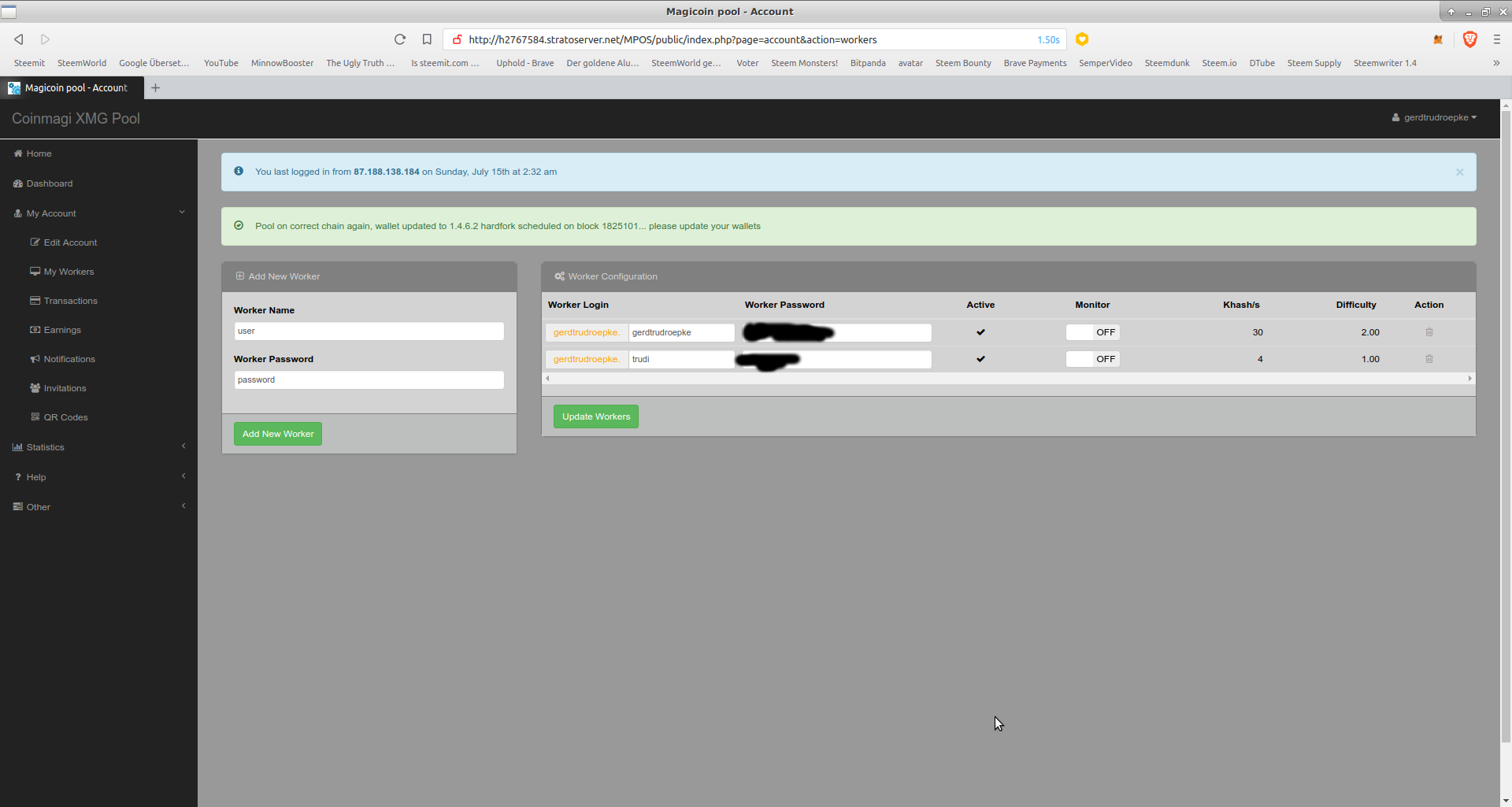The image size is (1512, 807).
Task: Open the Brave shields lion icon
Action: tap(1469, 39)
